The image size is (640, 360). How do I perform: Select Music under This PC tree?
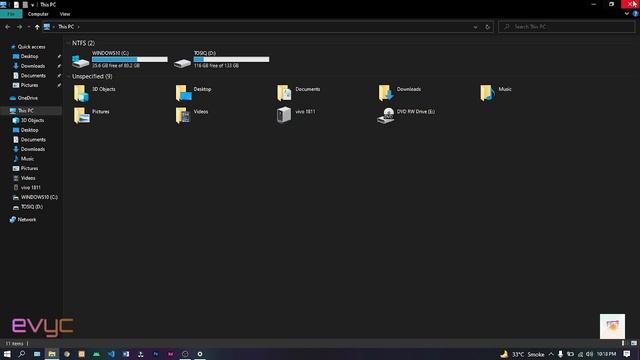pos(27,159)
